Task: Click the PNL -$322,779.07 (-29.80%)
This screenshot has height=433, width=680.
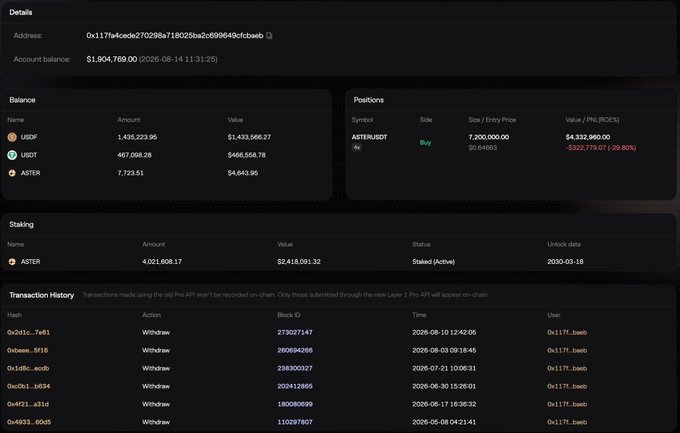Action: click(x=601, y=148)
